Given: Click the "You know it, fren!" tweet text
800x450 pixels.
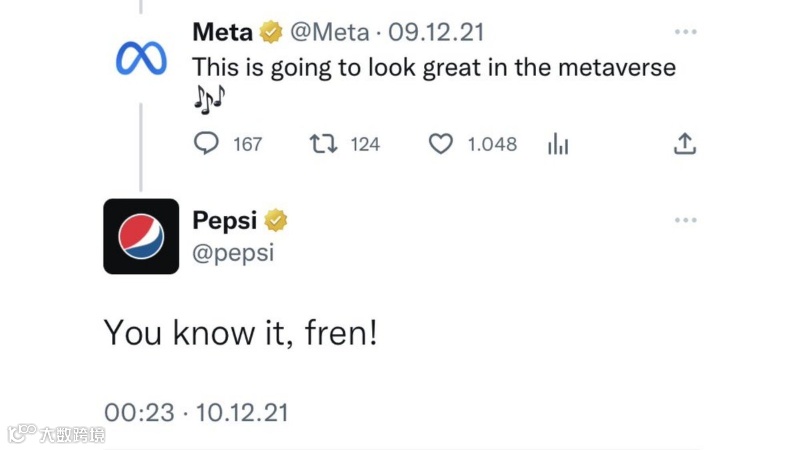Looking at the screenshot, I should (x=241, y=333).
